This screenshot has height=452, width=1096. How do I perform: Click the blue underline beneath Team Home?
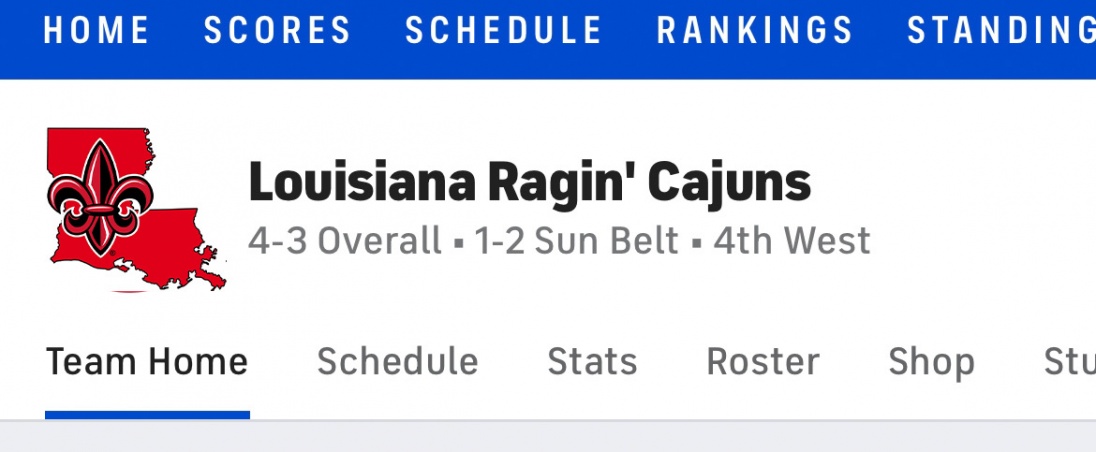tap(147, 414)
